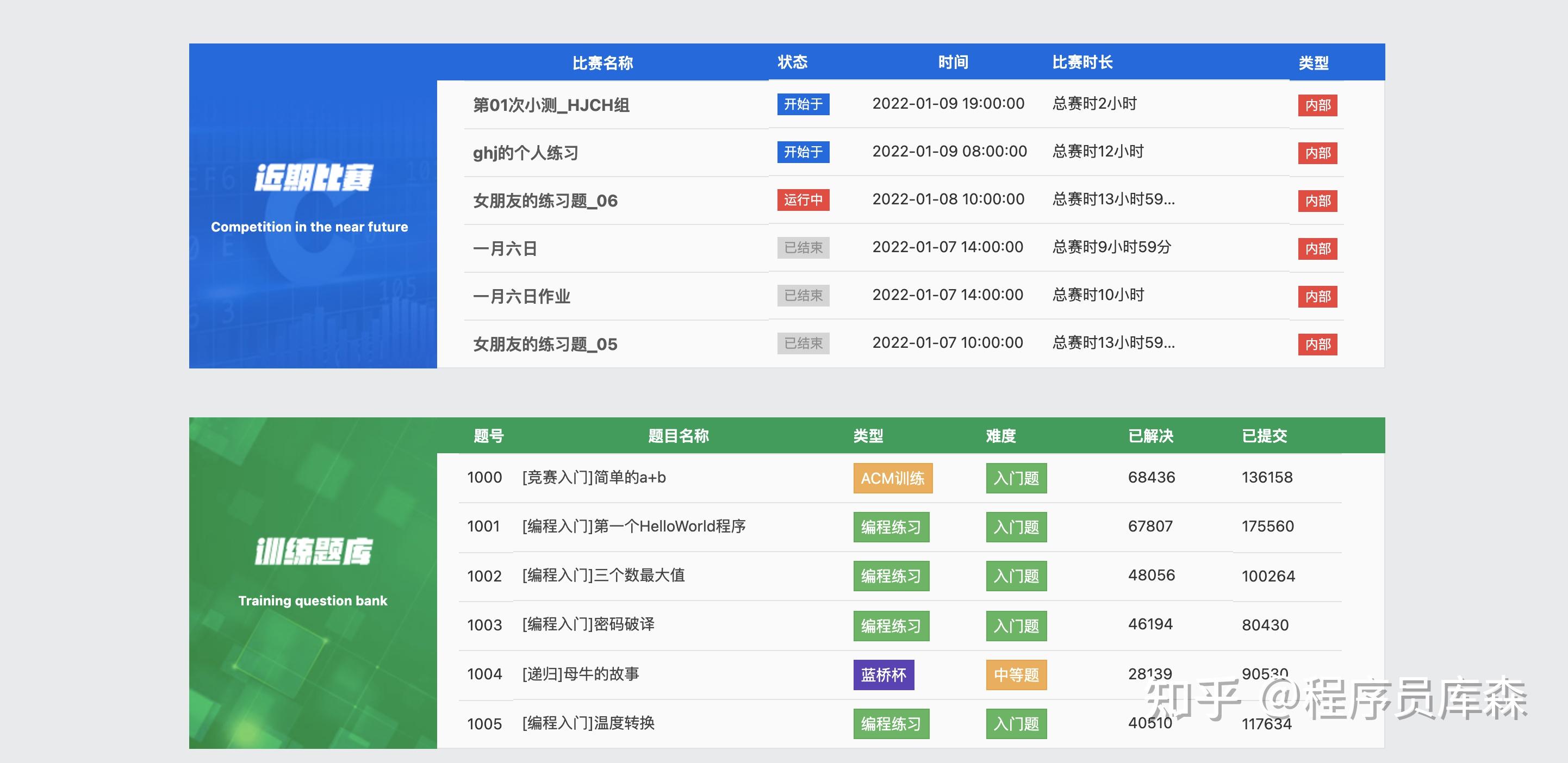This screenshot has height=763, width=1568.
Task: Click solved count 68436
Action: pyautogui.click(x=1151, y=477)
